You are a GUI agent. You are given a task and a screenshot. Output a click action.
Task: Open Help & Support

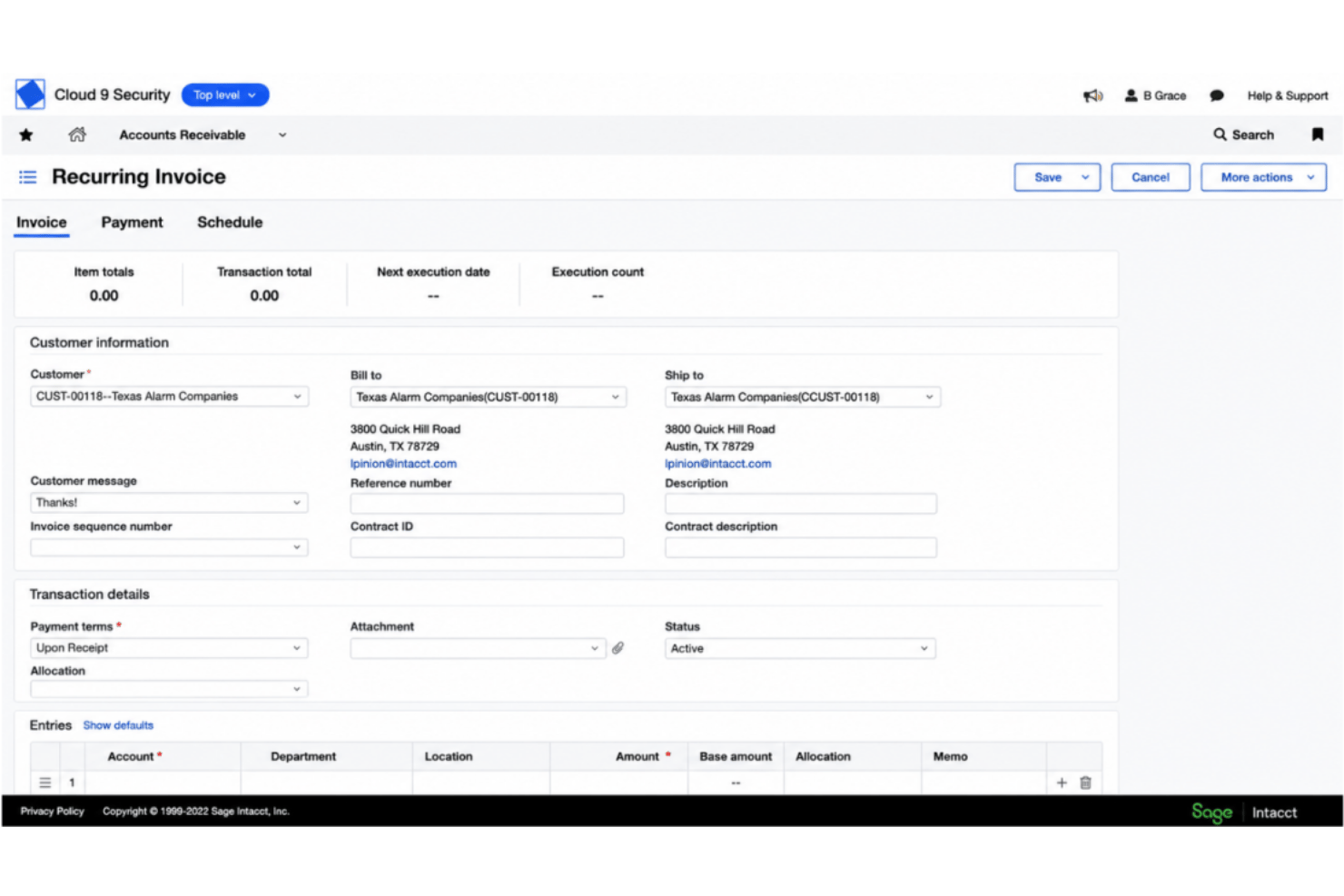pyautogui.click(x=1287, y=95)
